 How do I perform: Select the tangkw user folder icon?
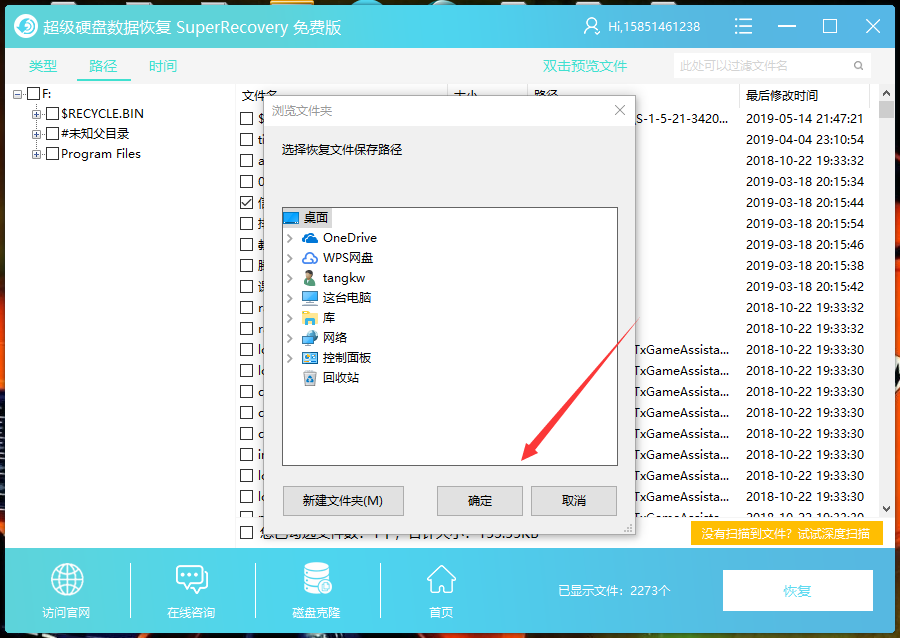click(310, 278)
